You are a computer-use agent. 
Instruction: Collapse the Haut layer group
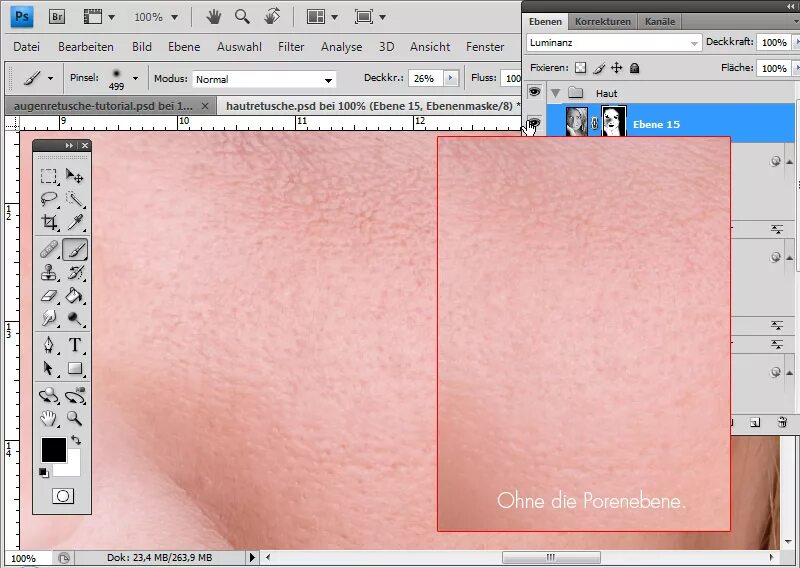pos(555,93)
